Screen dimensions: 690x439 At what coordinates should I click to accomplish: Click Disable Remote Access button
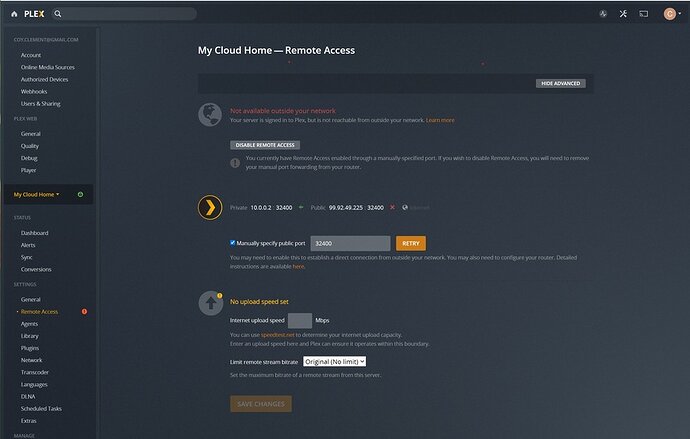[265, 145]
